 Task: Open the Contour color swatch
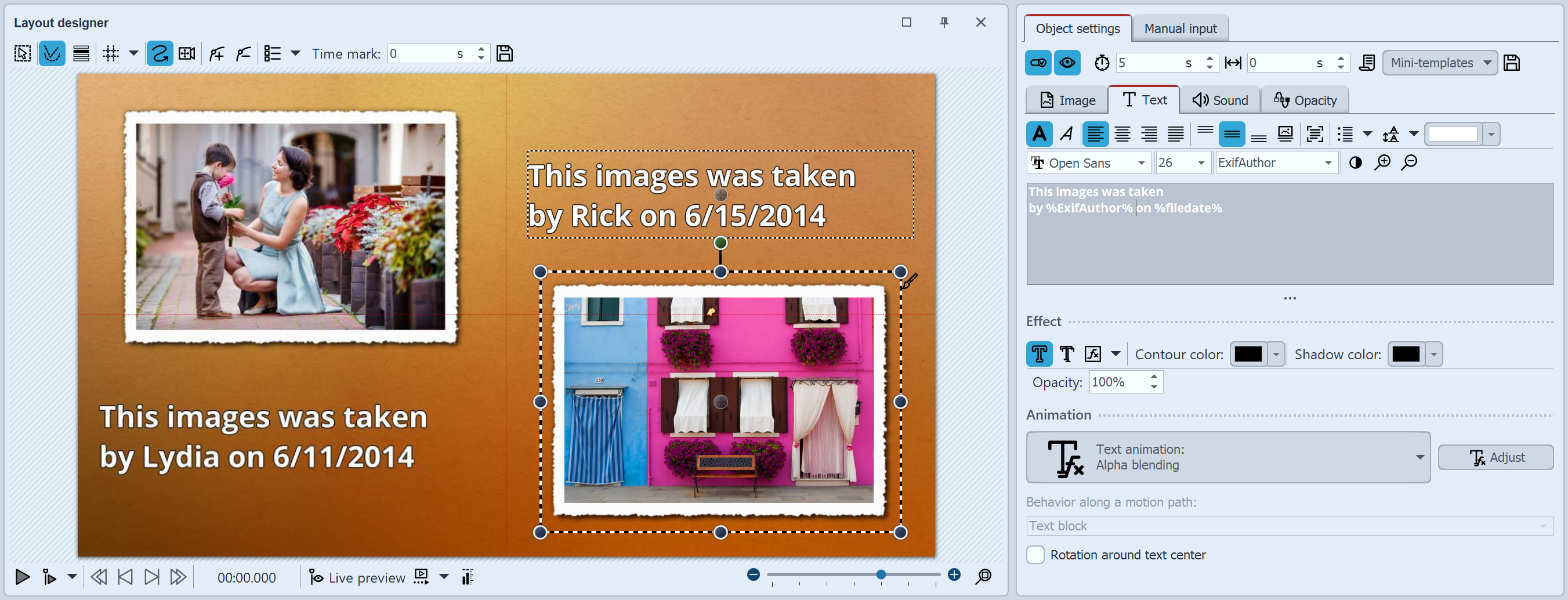coord(1248,355)
